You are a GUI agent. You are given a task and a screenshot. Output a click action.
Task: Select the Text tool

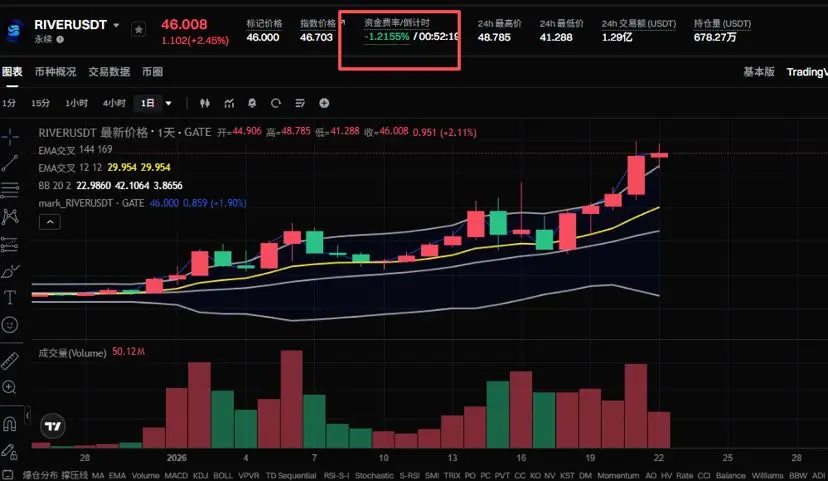(x=10, y=297)
